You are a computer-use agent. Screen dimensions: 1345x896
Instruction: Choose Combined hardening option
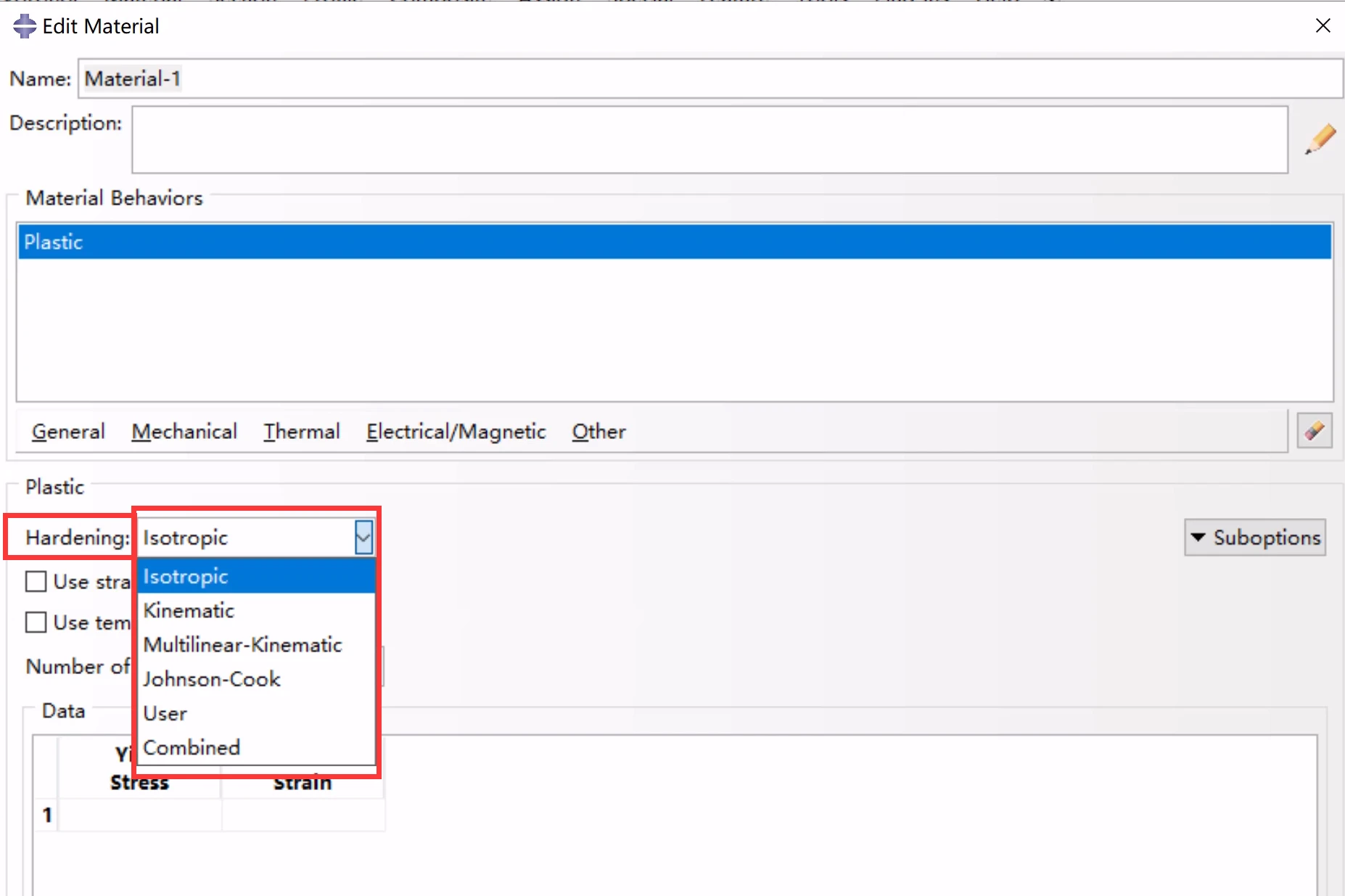[x=256, y=747]
